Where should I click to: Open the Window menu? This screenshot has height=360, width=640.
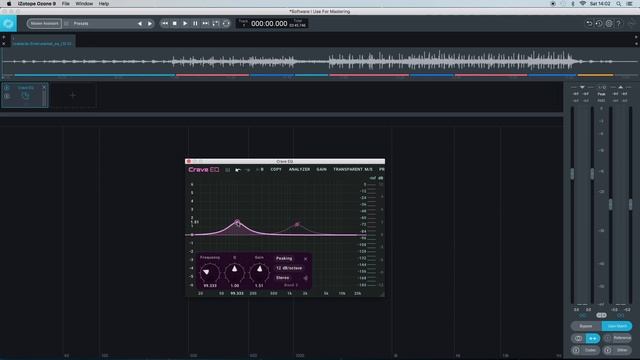click(84, 4)
